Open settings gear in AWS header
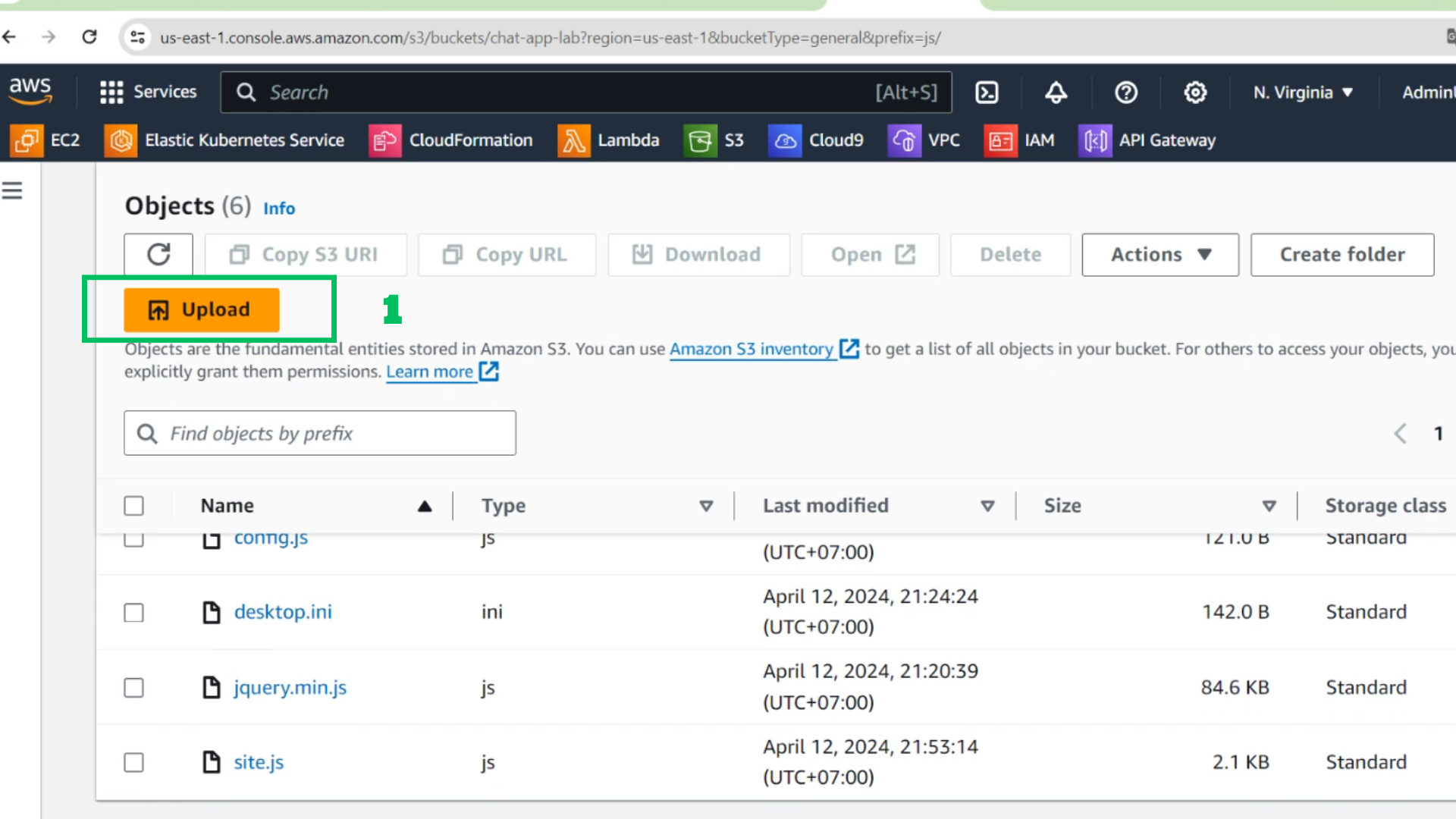Image resolution: width=1456 pixels, height=819 pixels. click(x=1195, y=93)
